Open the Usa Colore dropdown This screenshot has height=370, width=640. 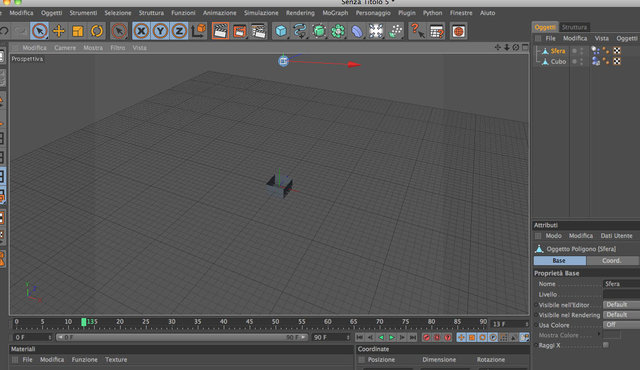[x=622, y=325]
